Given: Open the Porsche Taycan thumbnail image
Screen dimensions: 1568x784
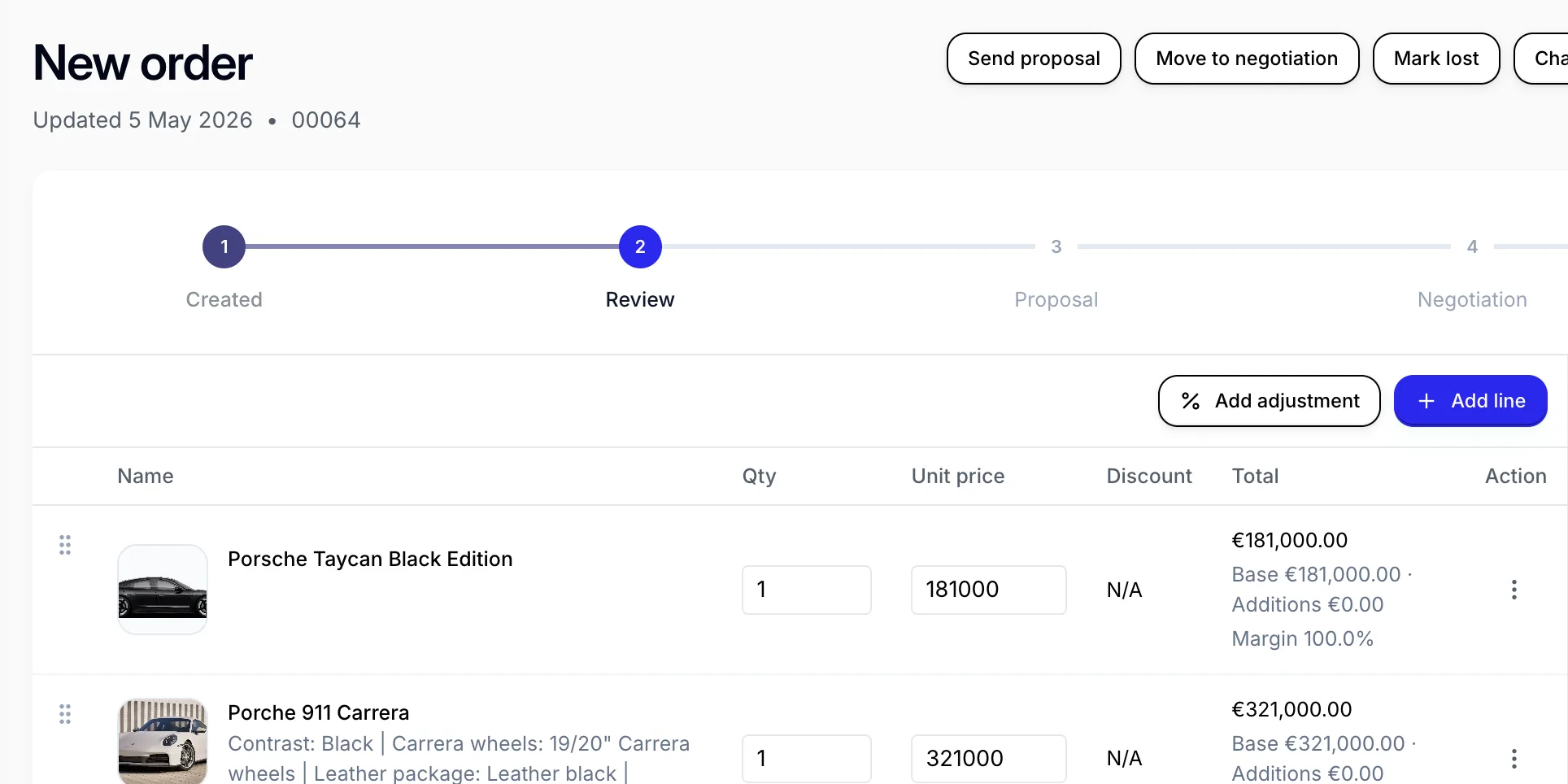Looking at the screenshot, I should pos(163,590).
